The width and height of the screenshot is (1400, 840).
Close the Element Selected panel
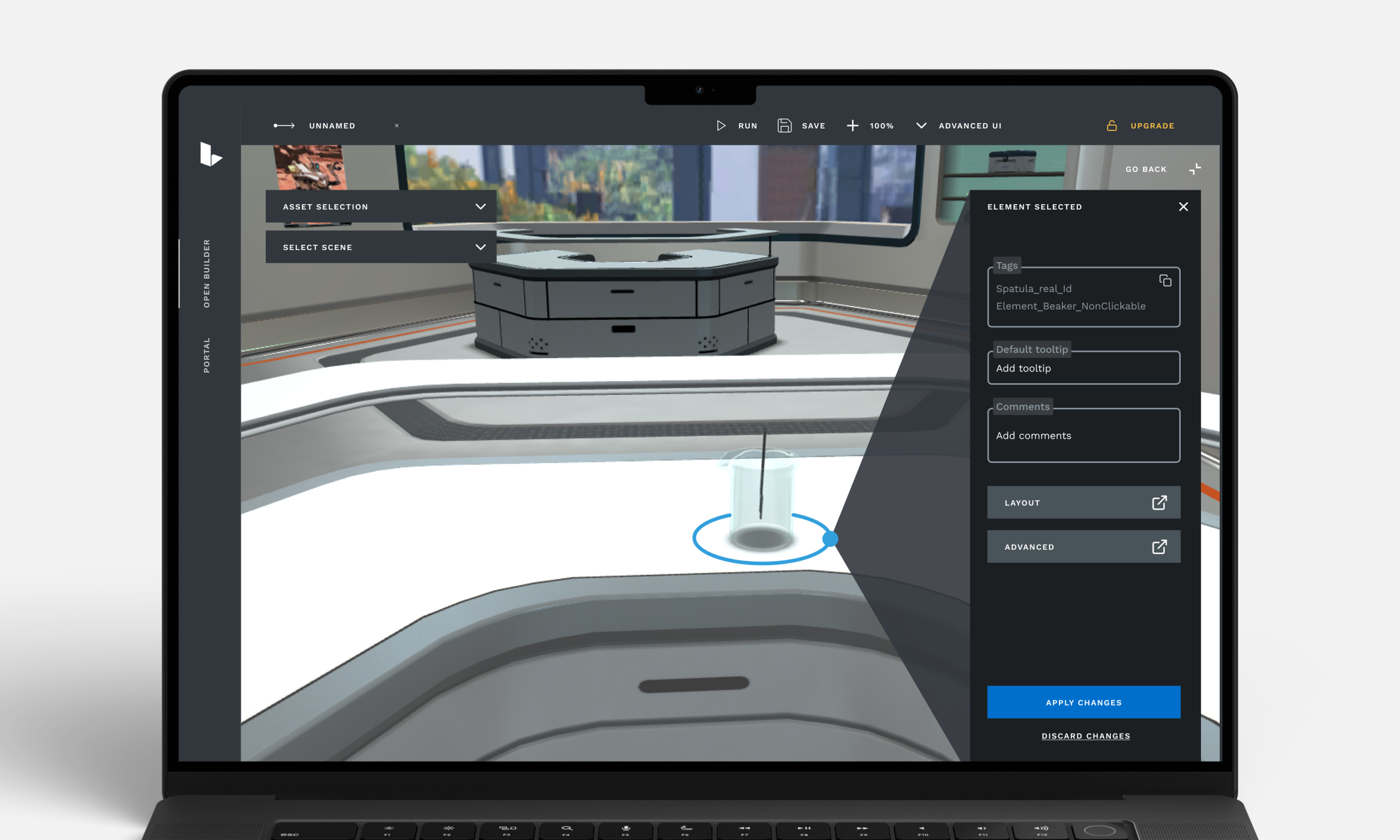point(1183,207)
